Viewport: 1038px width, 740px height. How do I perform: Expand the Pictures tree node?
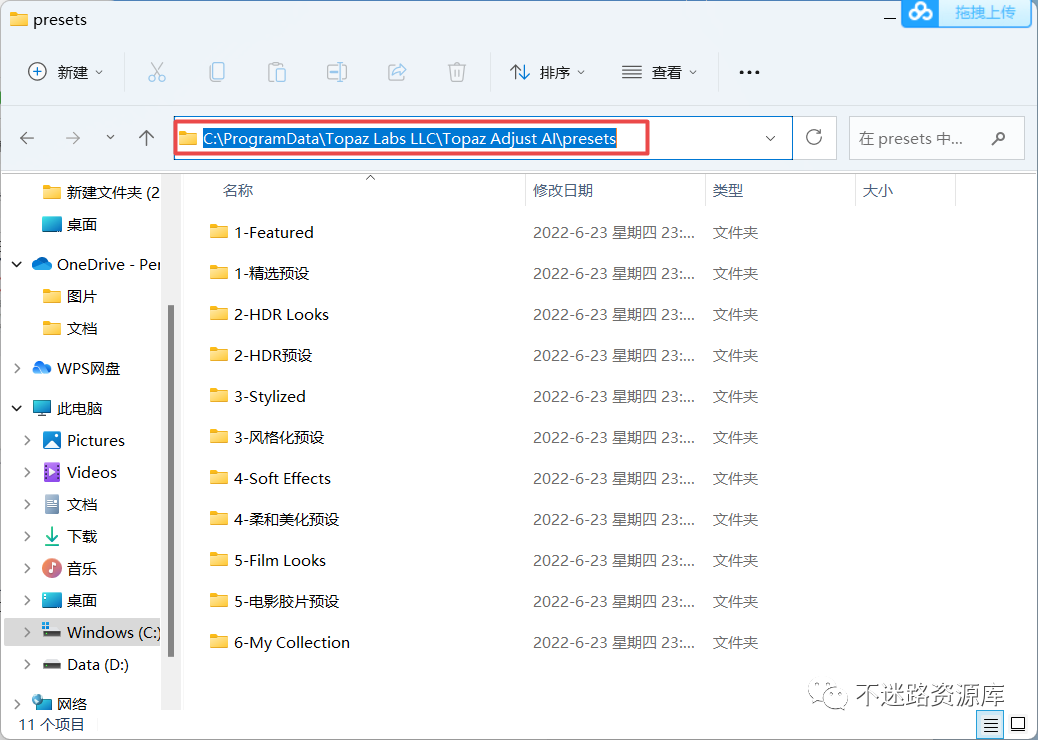[27, 440]
